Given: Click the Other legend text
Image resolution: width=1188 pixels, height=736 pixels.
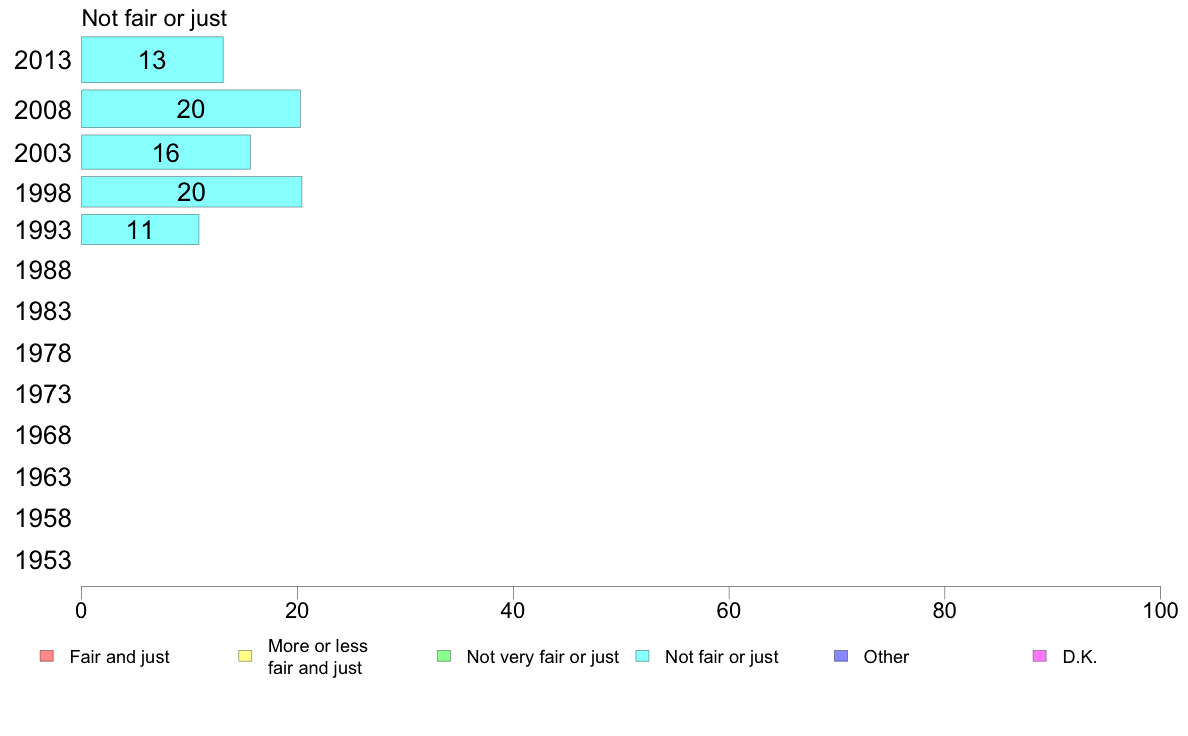Looking at the screenshot, I should coord(886,657).
